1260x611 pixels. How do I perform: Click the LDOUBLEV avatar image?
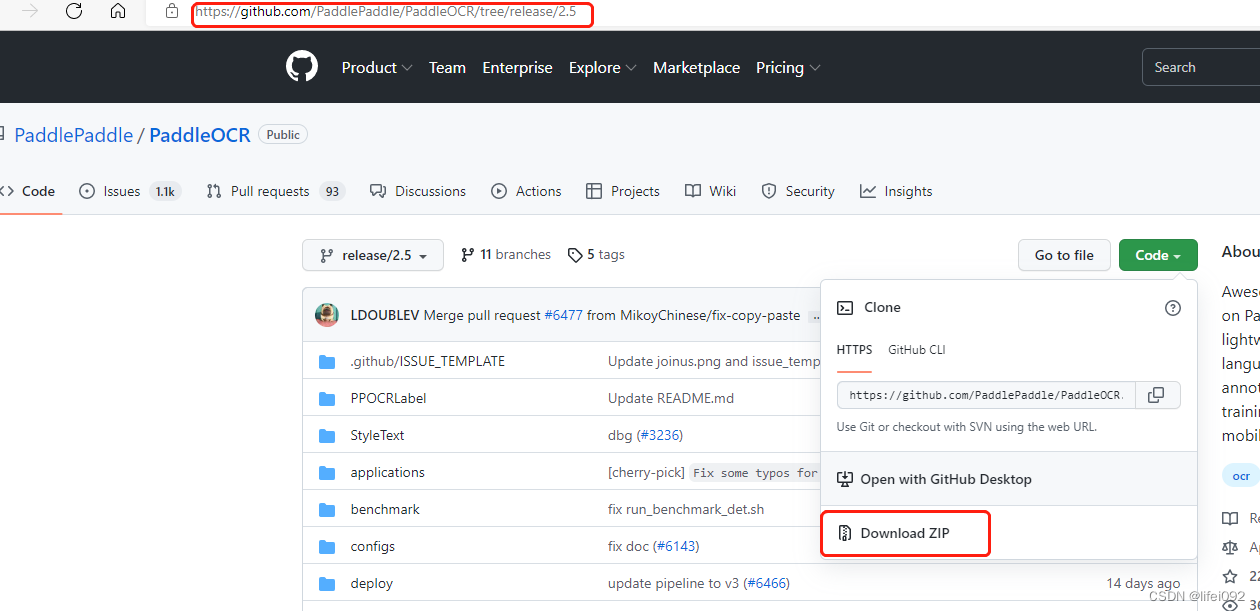327,315
